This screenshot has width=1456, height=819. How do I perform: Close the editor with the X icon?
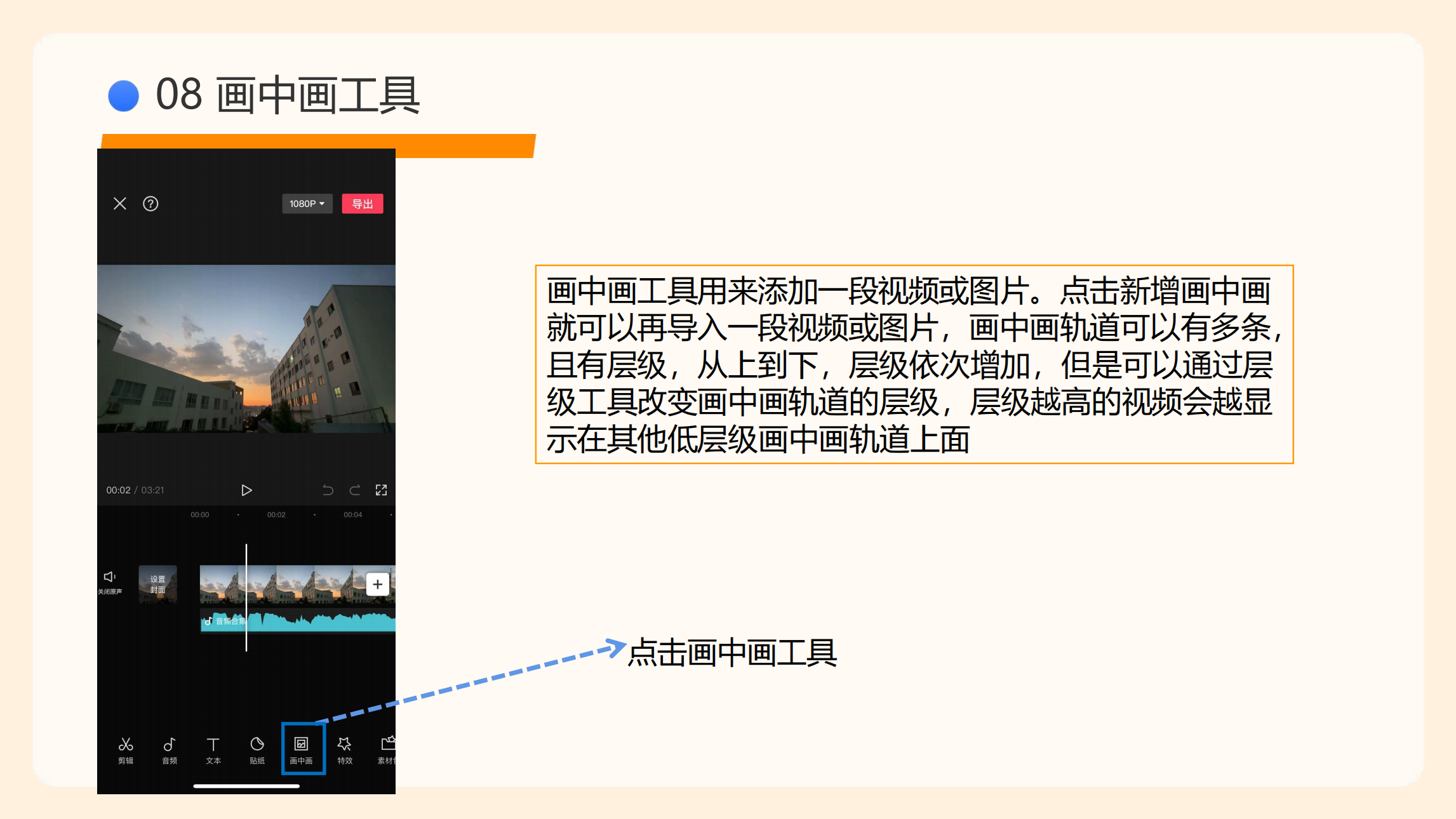tap(120, 204)
